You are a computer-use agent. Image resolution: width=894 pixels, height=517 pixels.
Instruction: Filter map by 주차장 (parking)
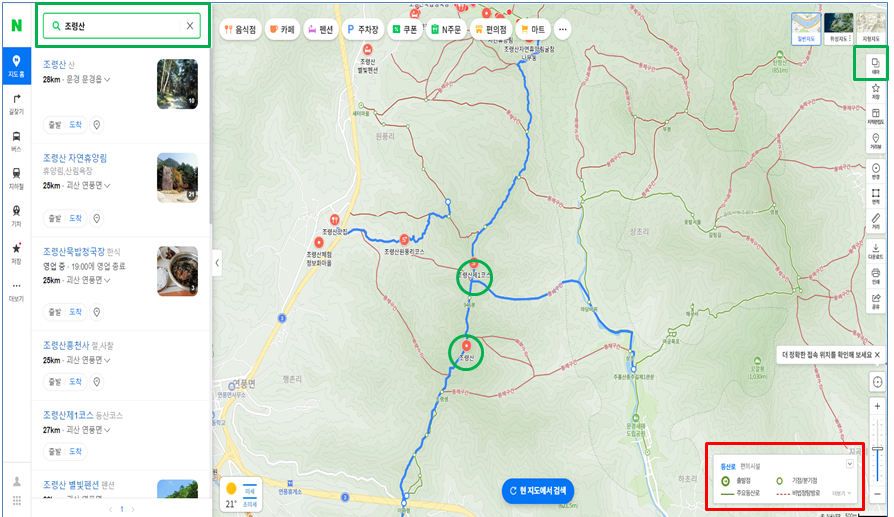click(x=363, y=29)
